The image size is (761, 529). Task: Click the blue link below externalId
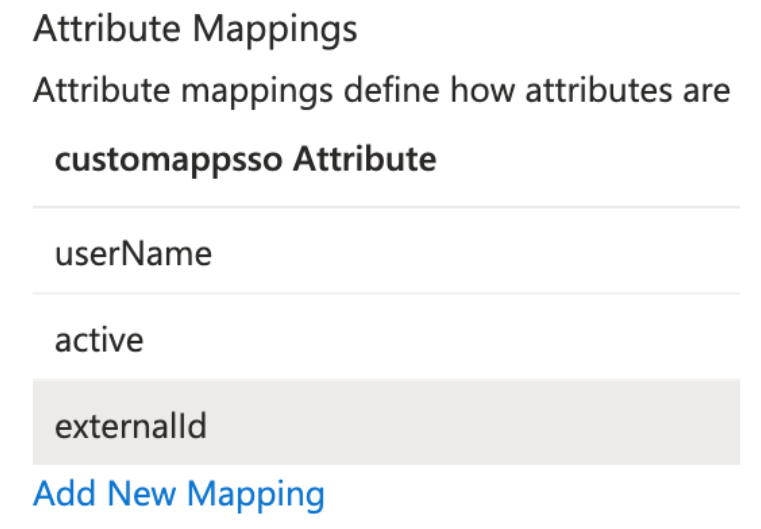point(179,494)
